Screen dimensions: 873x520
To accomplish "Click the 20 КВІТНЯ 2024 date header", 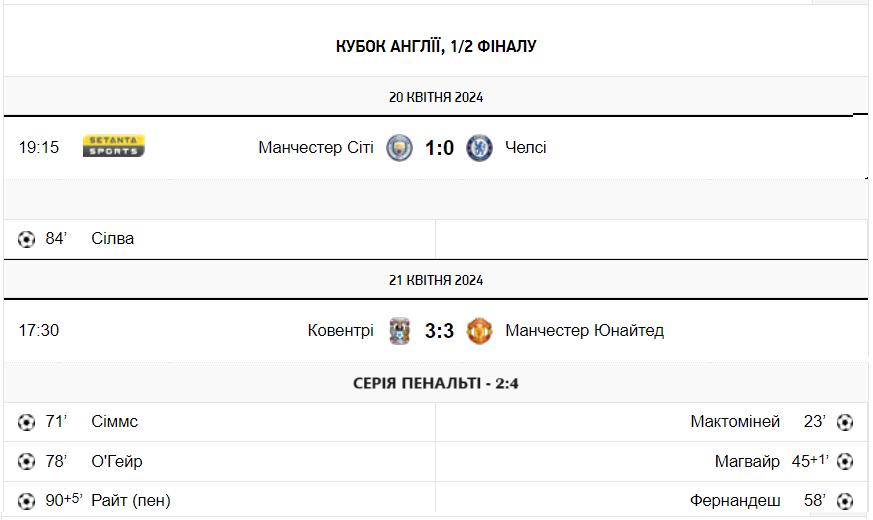I will 436,97.
